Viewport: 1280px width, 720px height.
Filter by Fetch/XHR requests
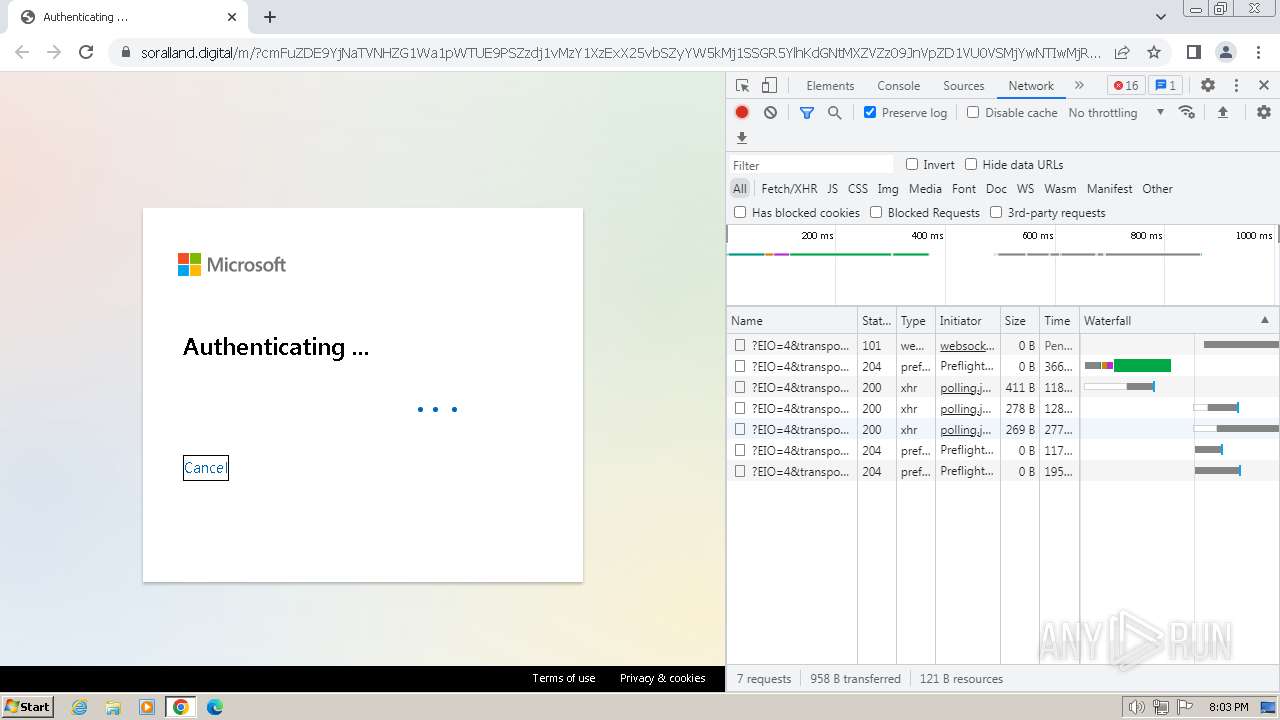pos(789,188)
